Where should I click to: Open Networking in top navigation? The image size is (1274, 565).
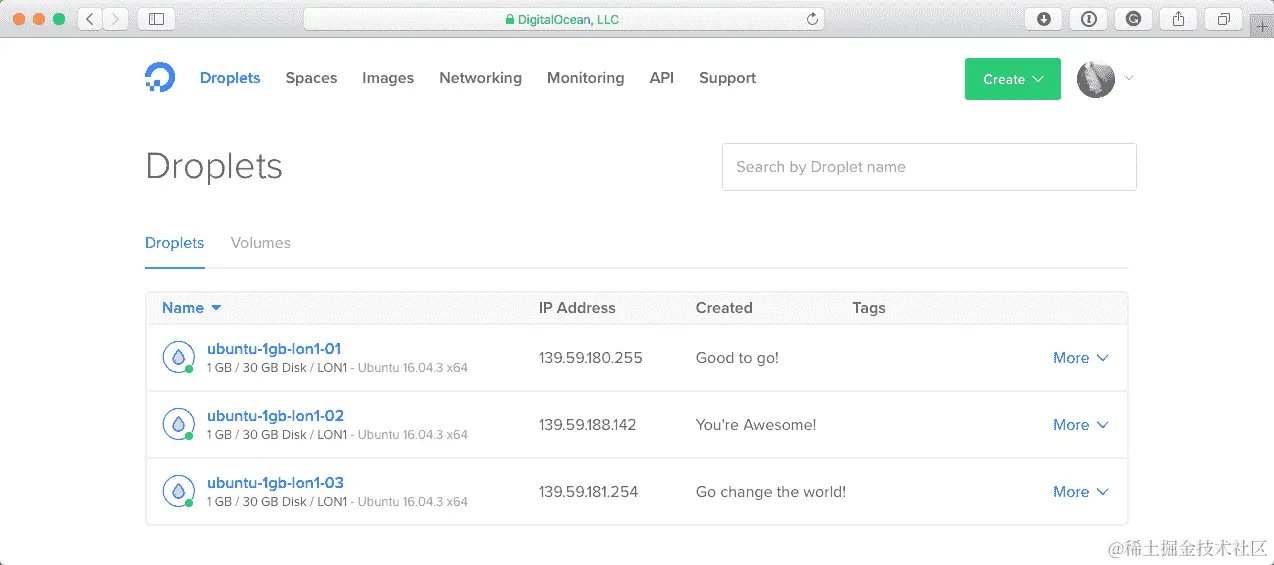tap(480, 78)
